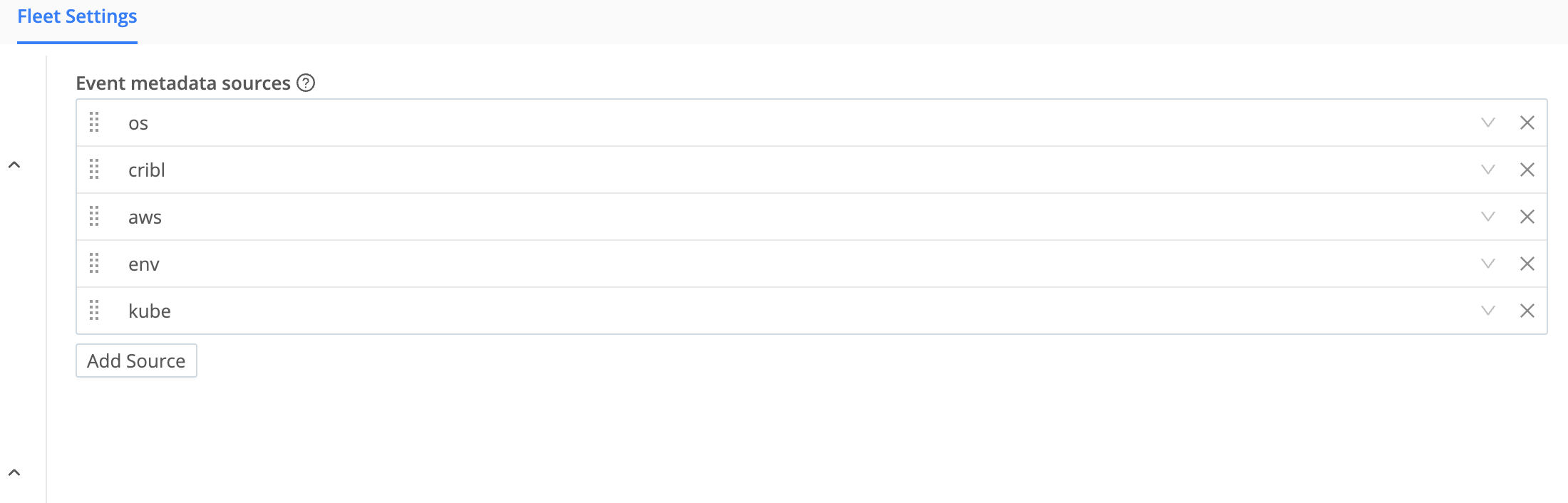1568x503 pixels.
Task: Open the dropdown for the os source
Action: 1487,123
